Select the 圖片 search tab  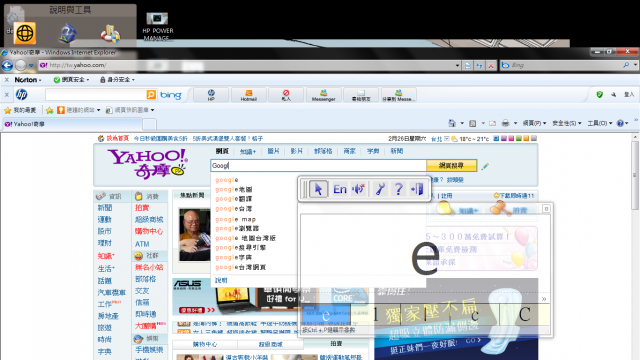coord(273,151)
